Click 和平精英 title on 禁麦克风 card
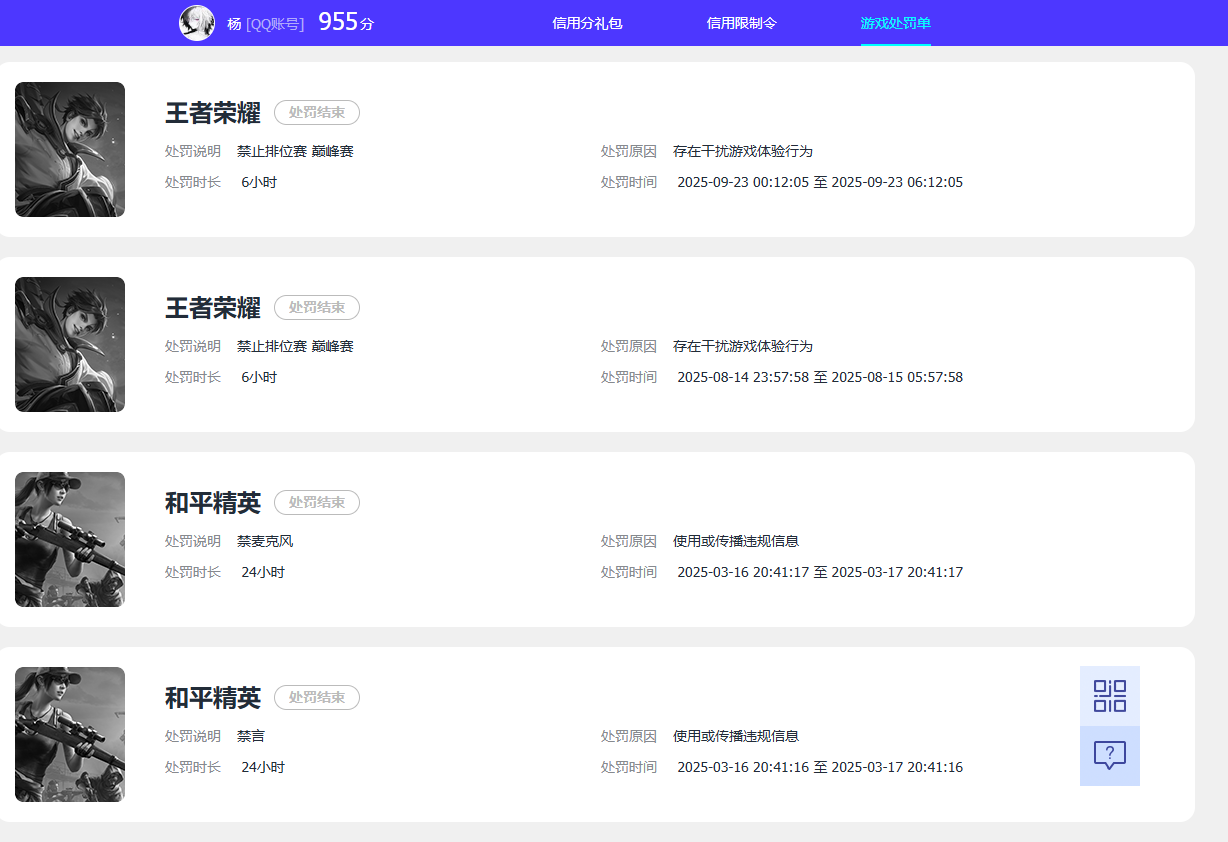 click(213, 503)
